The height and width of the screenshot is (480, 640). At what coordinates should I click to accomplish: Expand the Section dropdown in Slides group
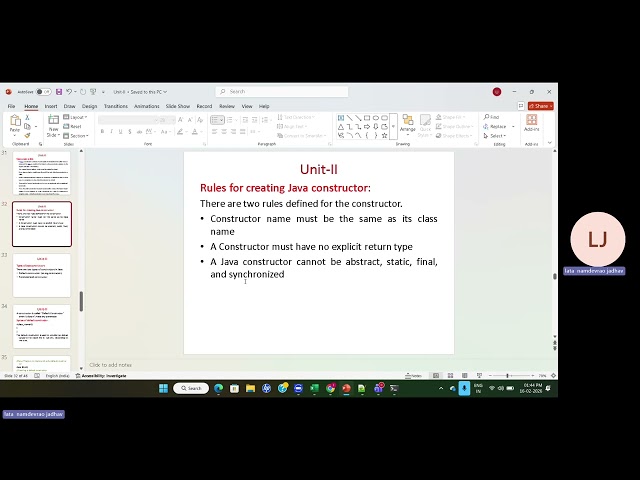pos(77,135)
